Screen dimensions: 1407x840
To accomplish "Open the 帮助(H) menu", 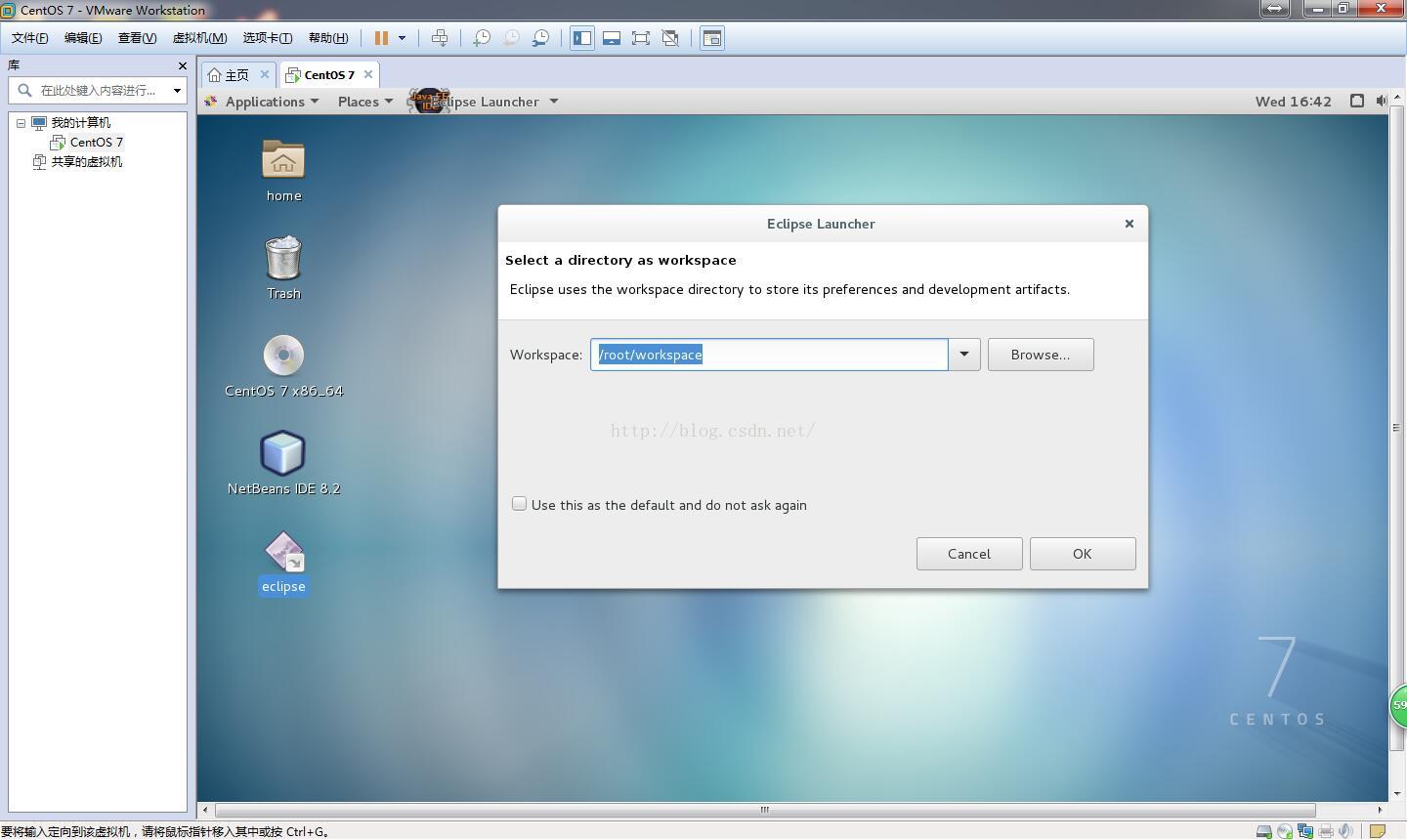I will click(x=328, y=38).
